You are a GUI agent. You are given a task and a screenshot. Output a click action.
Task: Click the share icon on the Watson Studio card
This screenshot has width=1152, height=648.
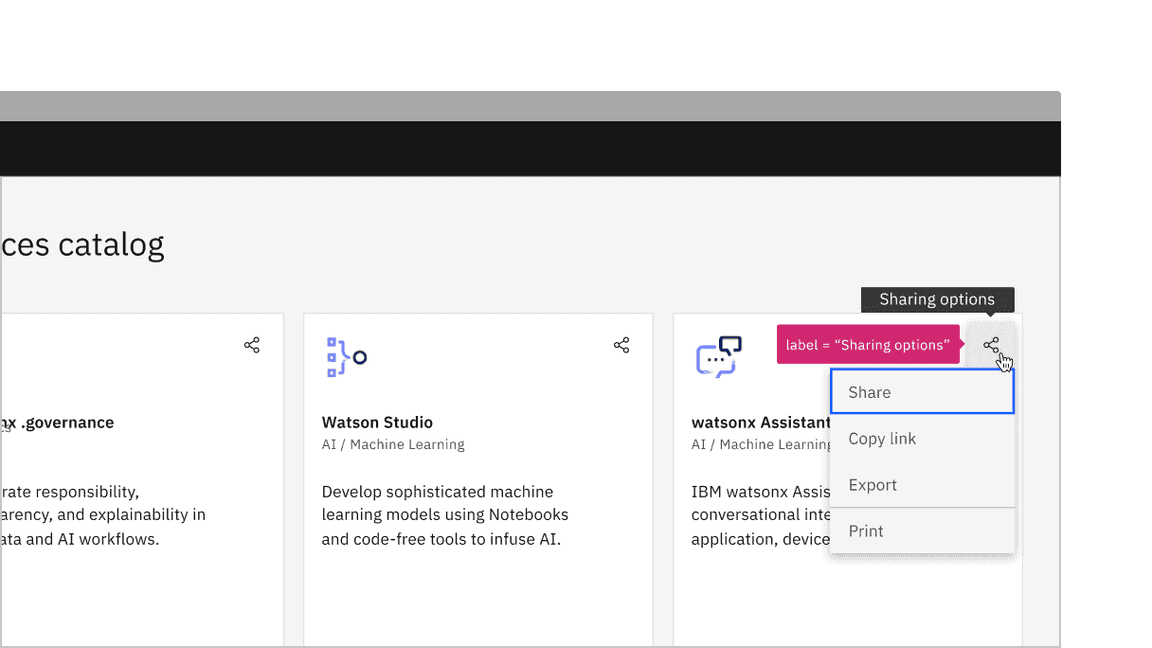621,344
